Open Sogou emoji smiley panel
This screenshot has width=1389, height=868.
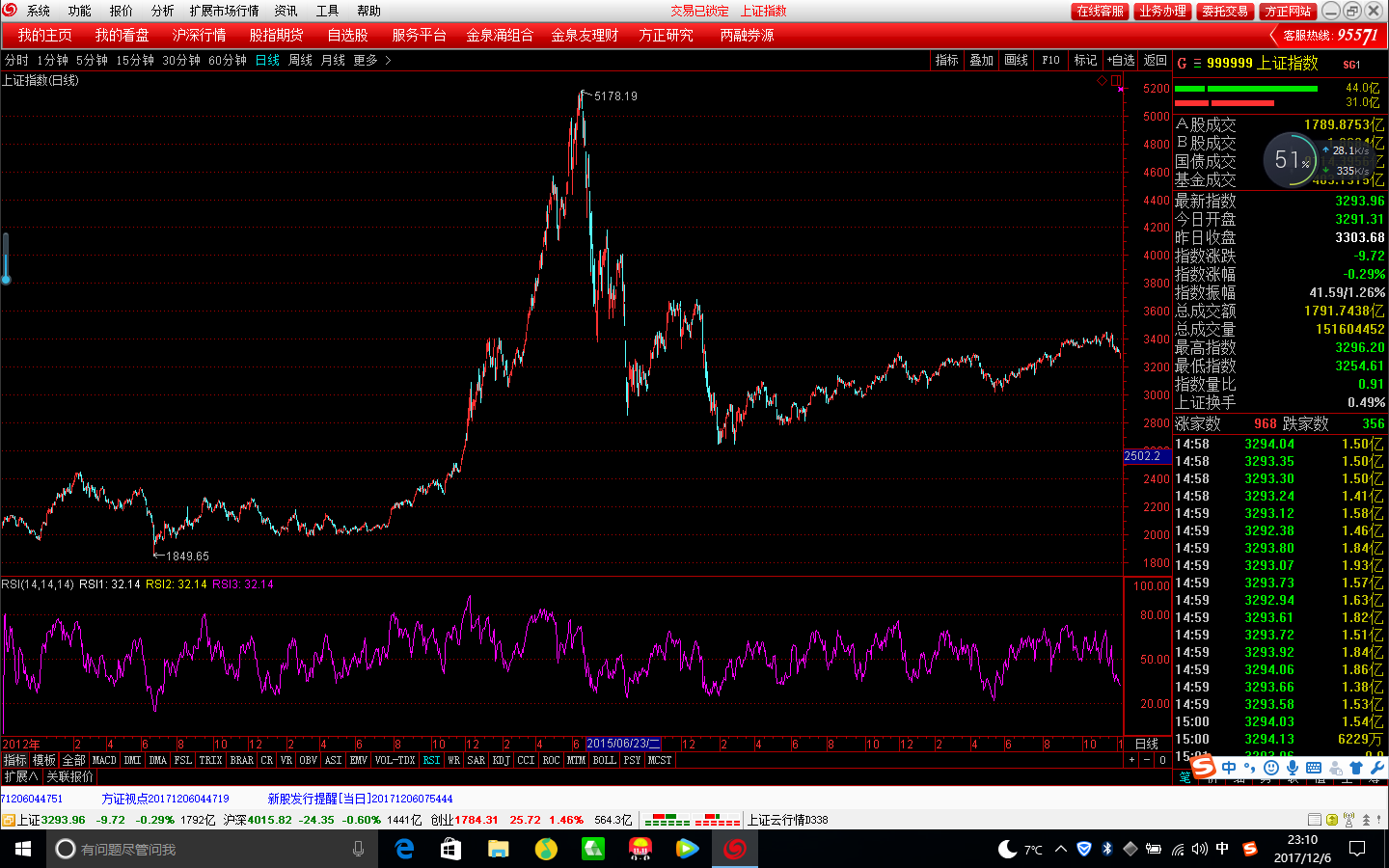(x=1270, y=768)
